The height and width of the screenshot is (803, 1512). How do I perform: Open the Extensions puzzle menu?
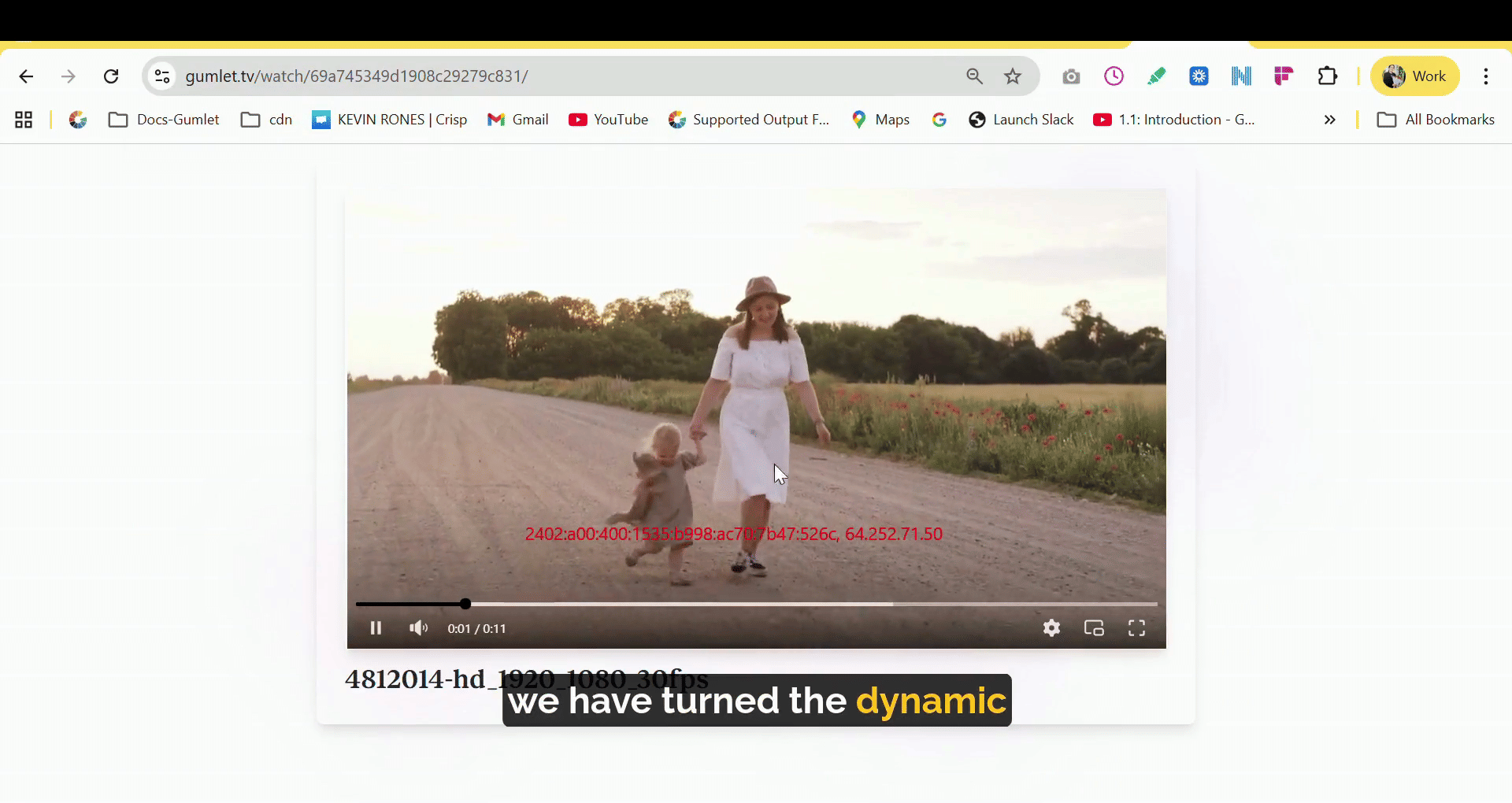pos(1328,76)
